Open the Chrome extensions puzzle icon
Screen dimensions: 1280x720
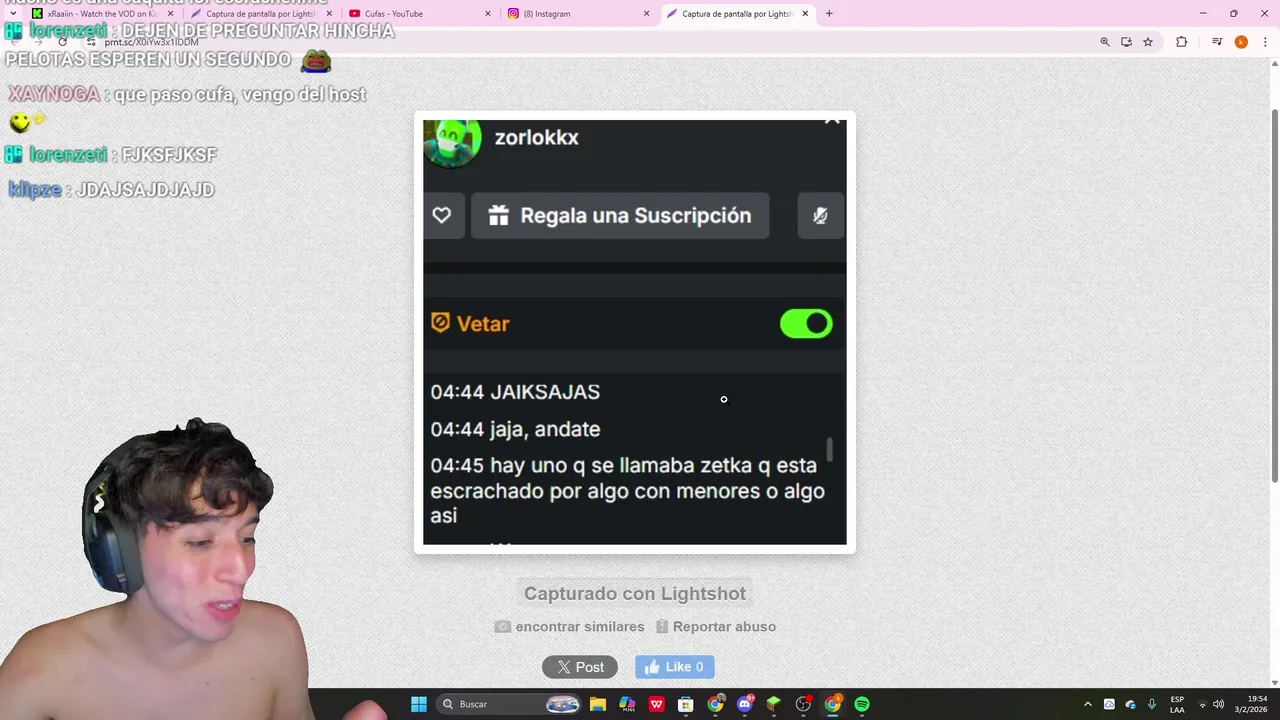1181,42
